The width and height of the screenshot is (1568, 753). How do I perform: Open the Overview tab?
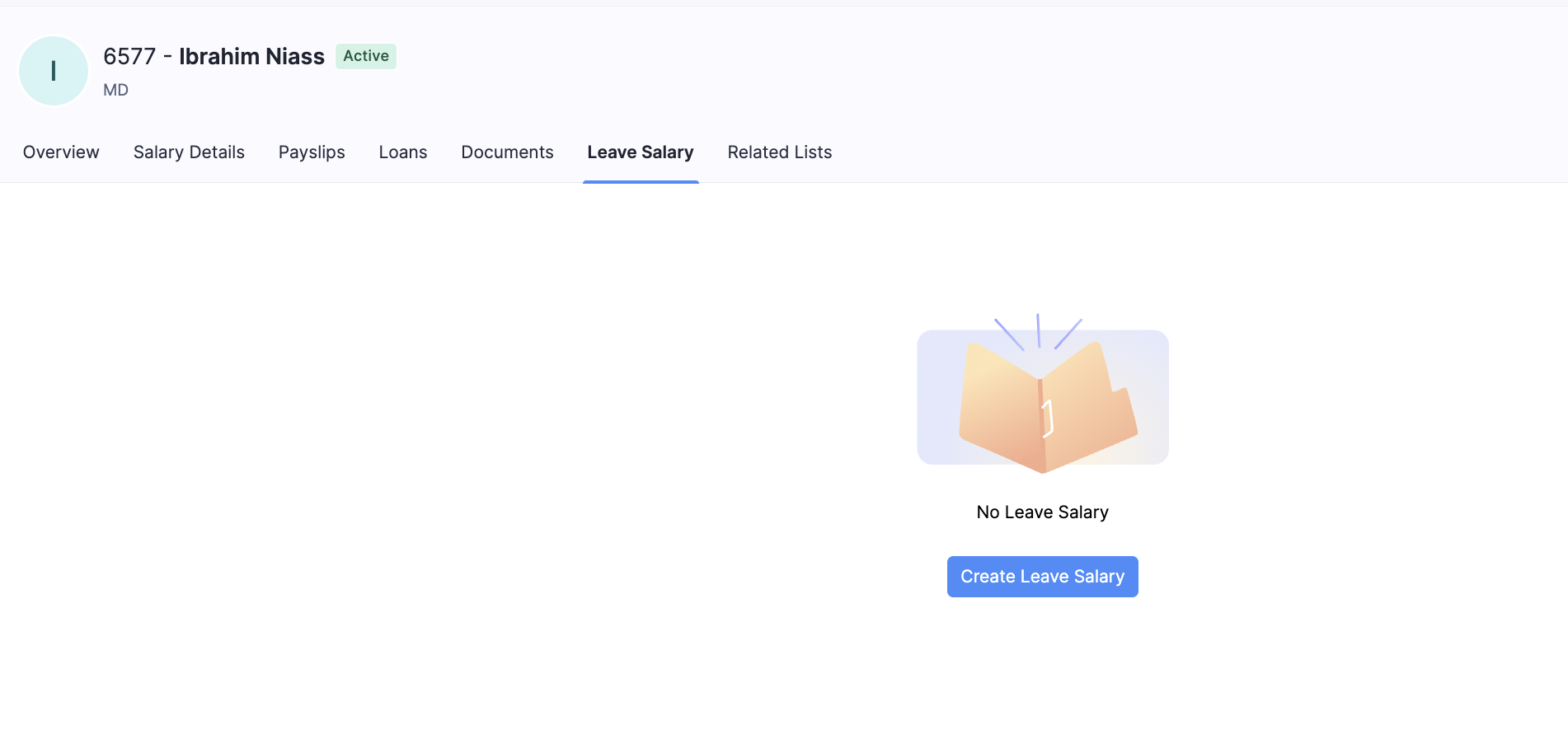61,152
